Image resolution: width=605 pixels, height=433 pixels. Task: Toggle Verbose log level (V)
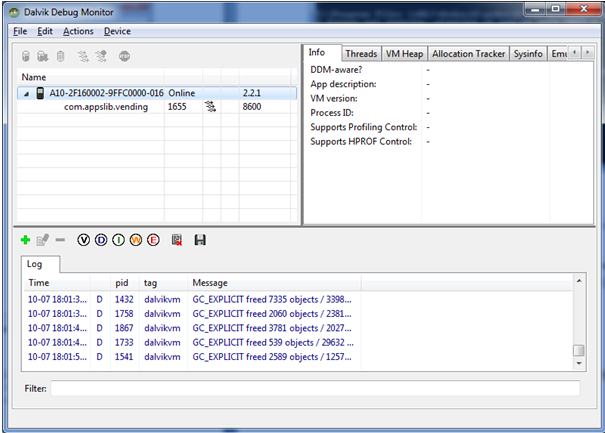pos(83,240)
